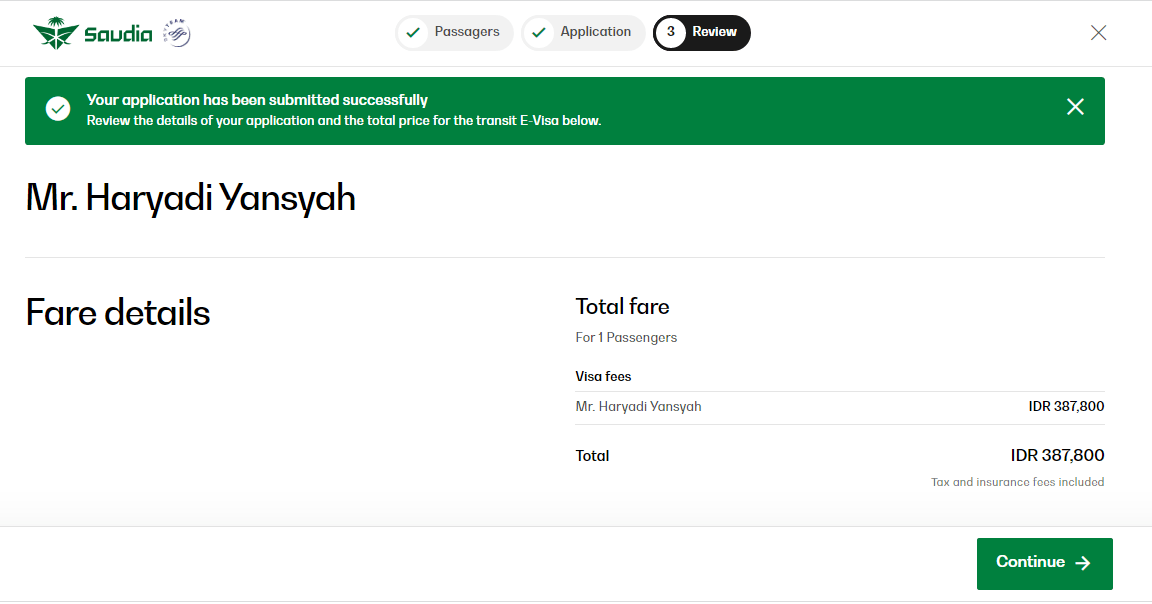Image resolution: width=1152 pixels, height=604 pixels.
Task: Open the Application step
Action: 595,32
